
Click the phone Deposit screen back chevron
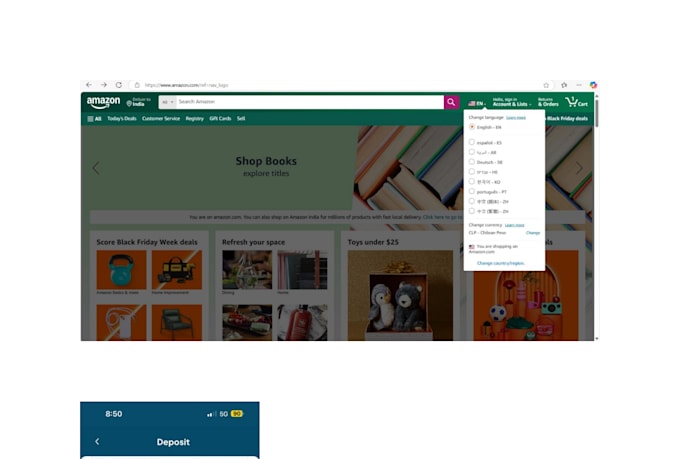97,441
